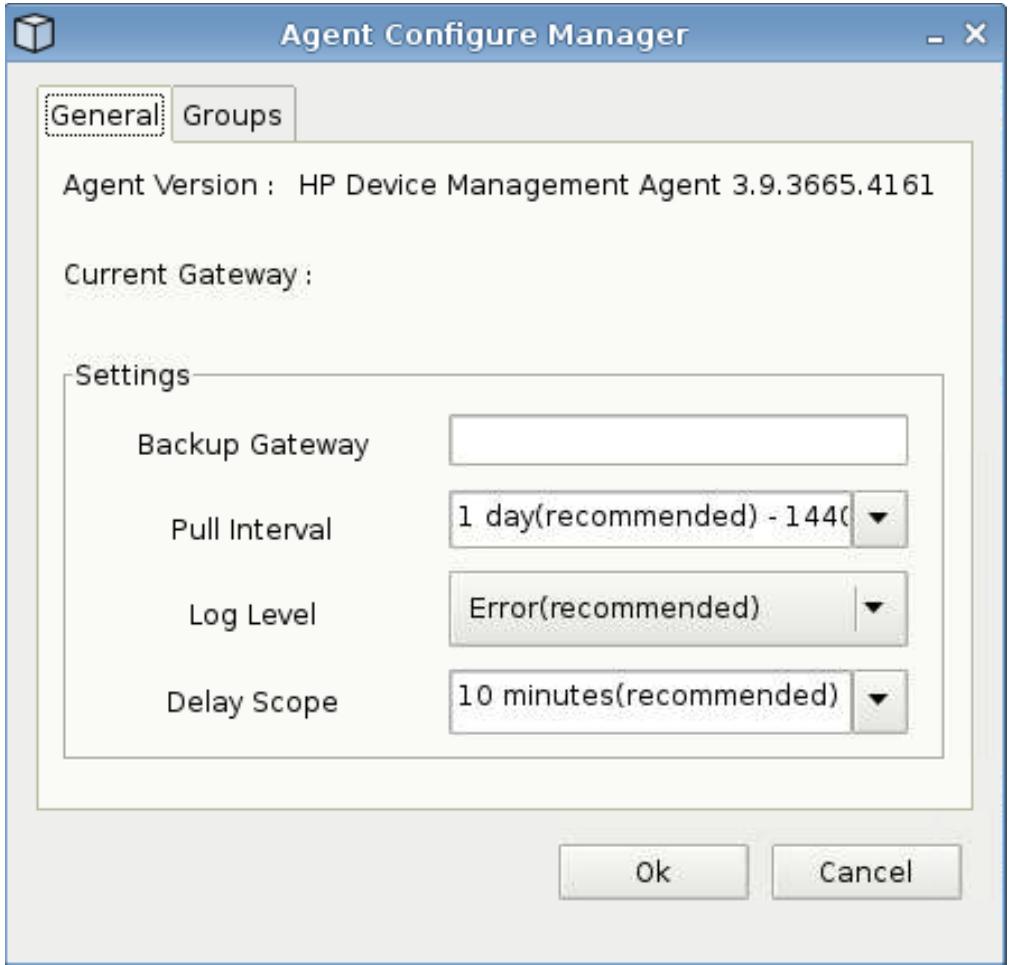The height and width of the screenshot is (965, 1012).
Task: Click the cube icon in the title bar
Action: pos(34,34)
